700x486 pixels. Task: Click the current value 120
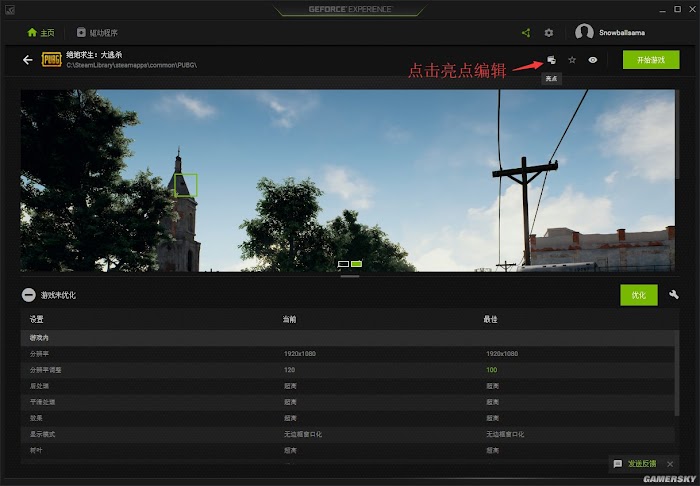(289, 370)
